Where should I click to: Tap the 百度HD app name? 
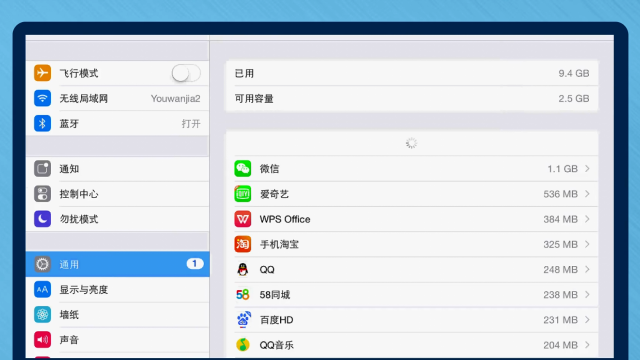(276, 320)
